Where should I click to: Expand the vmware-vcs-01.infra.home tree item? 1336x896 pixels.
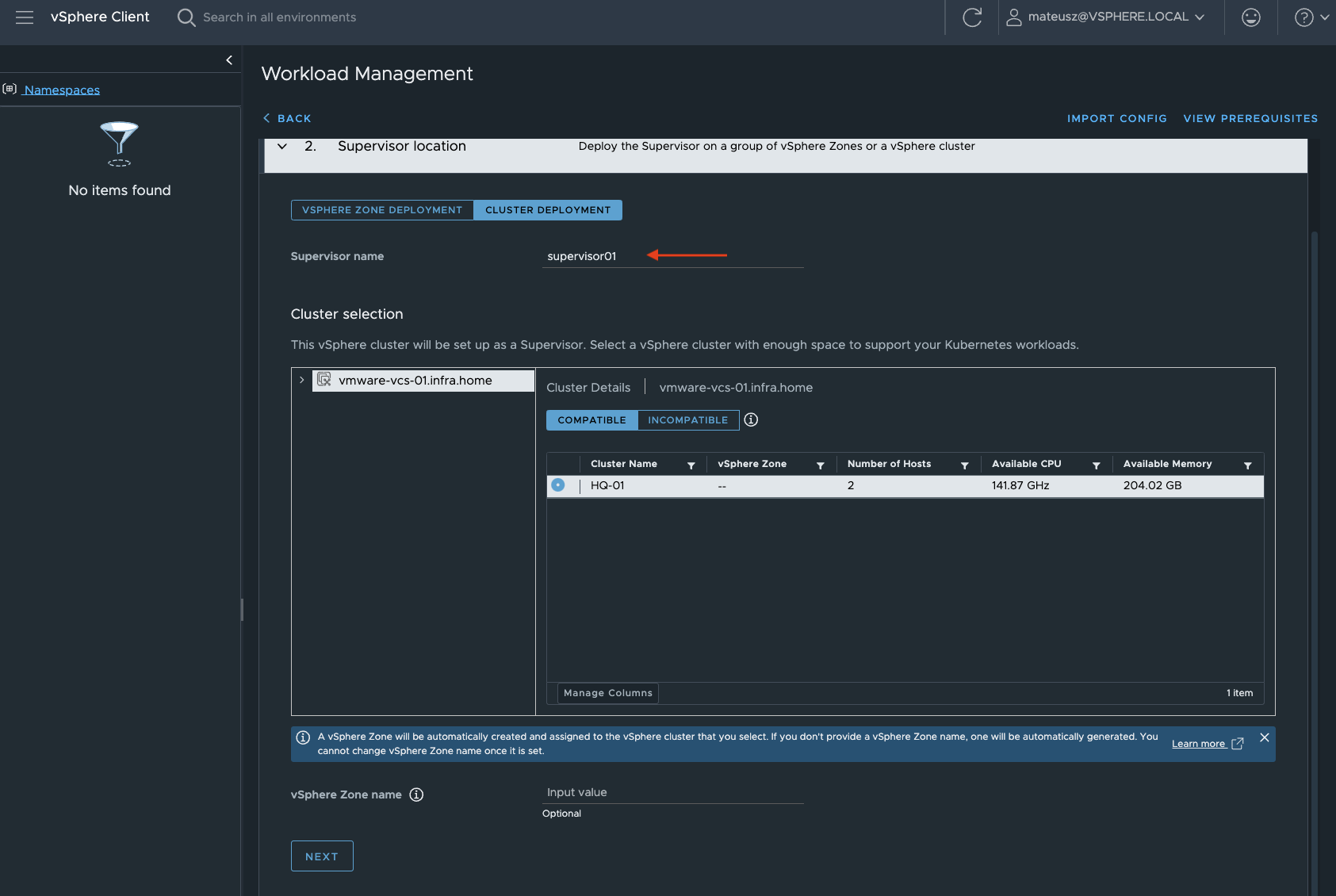(x=301, y=380)
